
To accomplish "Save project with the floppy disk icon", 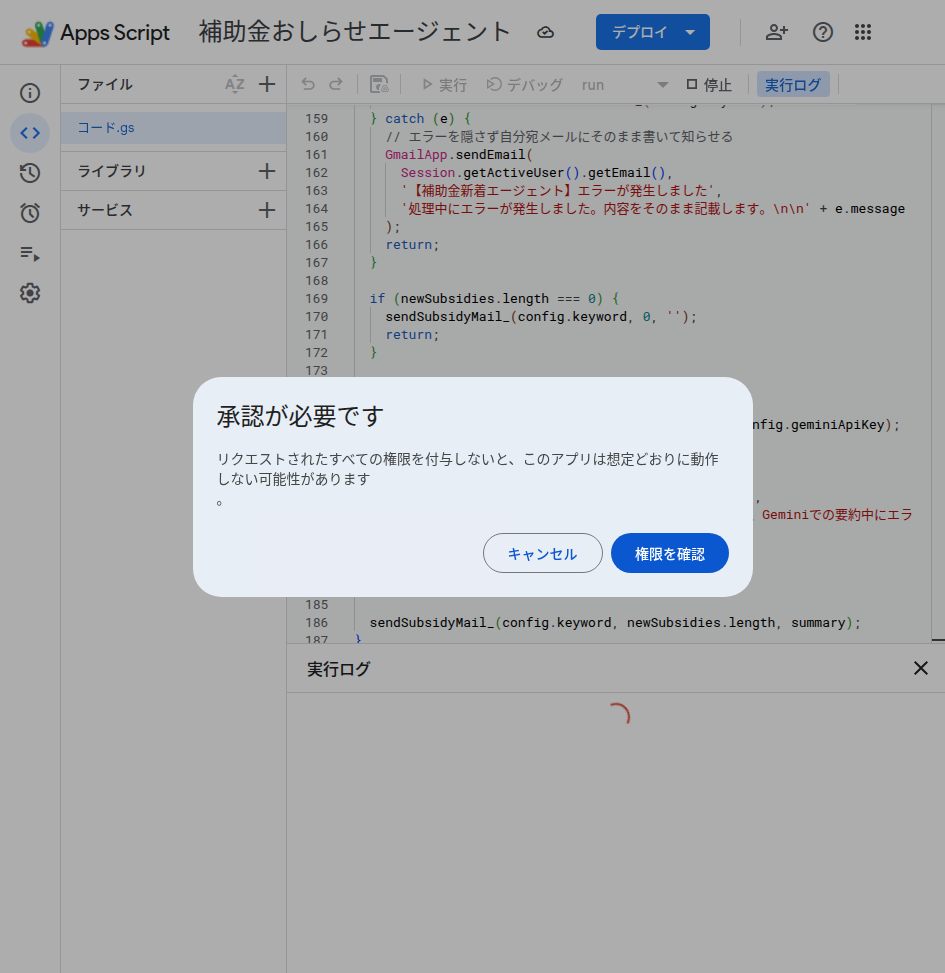I will [379, 84].
